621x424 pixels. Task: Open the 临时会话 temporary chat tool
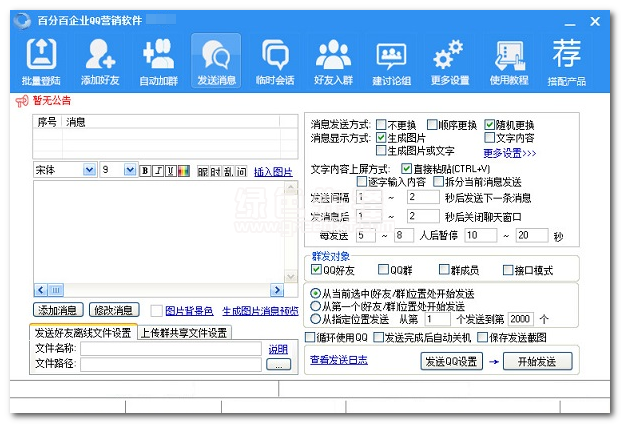click(275, 61)
